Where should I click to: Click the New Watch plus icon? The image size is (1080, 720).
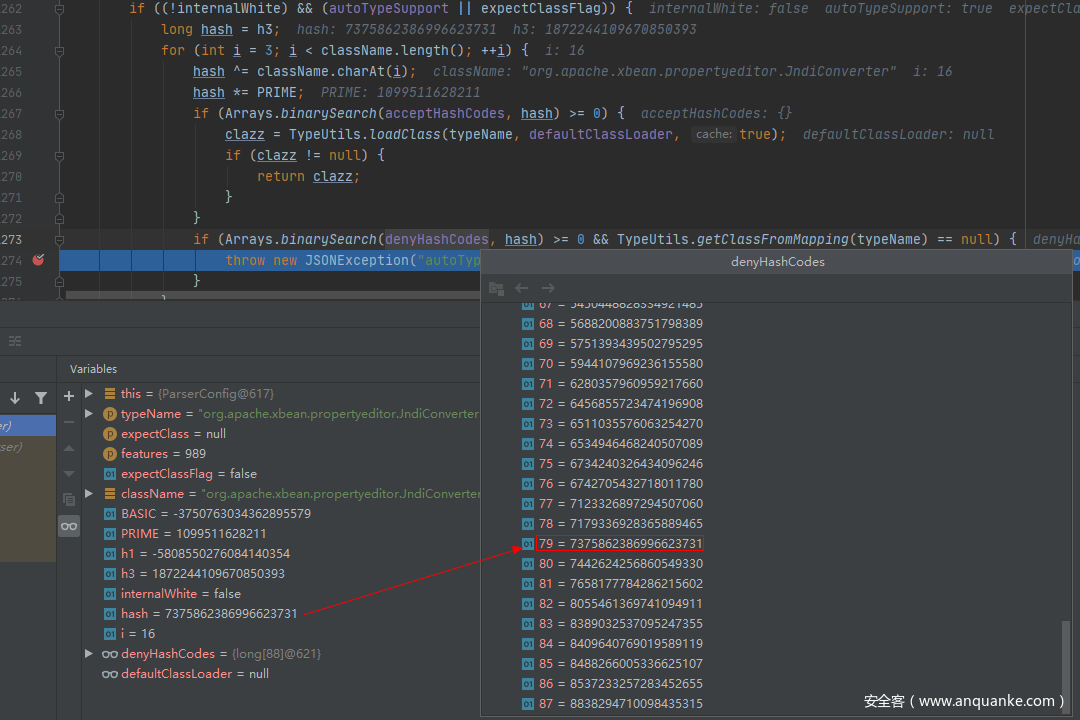69,396
